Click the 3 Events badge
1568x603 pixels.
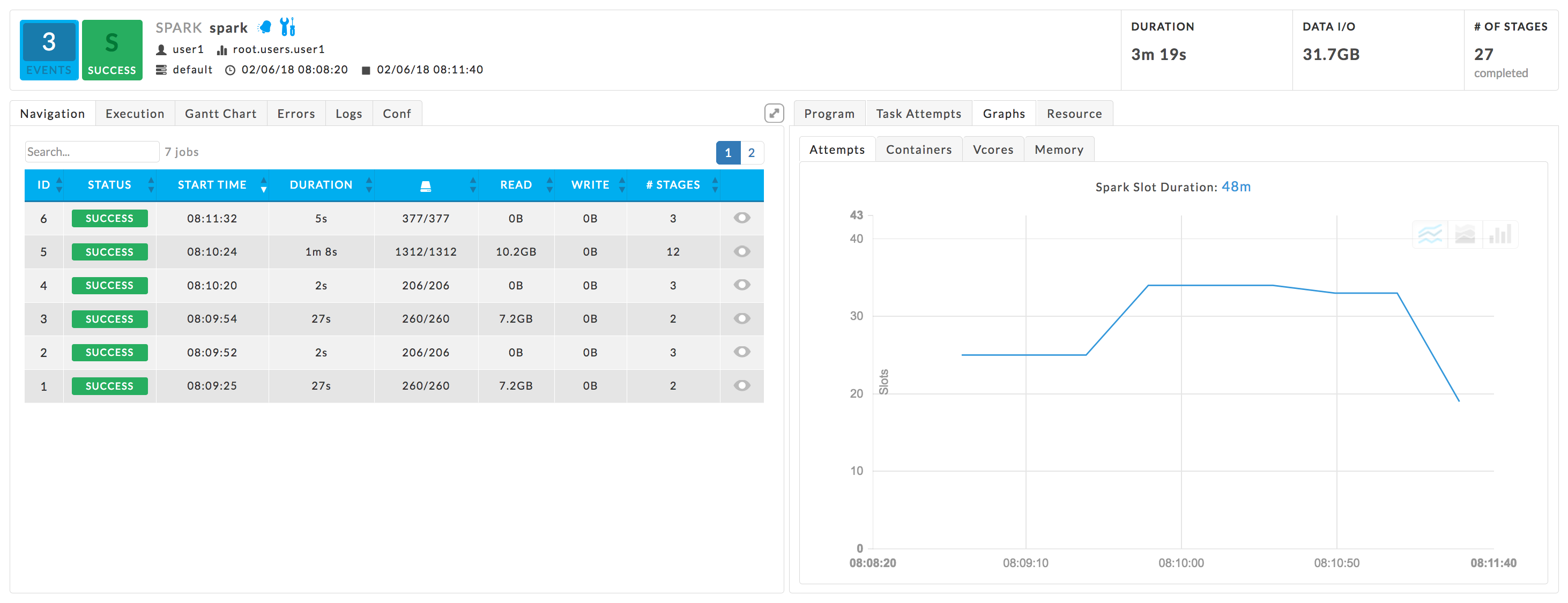[x=49, y=50]
